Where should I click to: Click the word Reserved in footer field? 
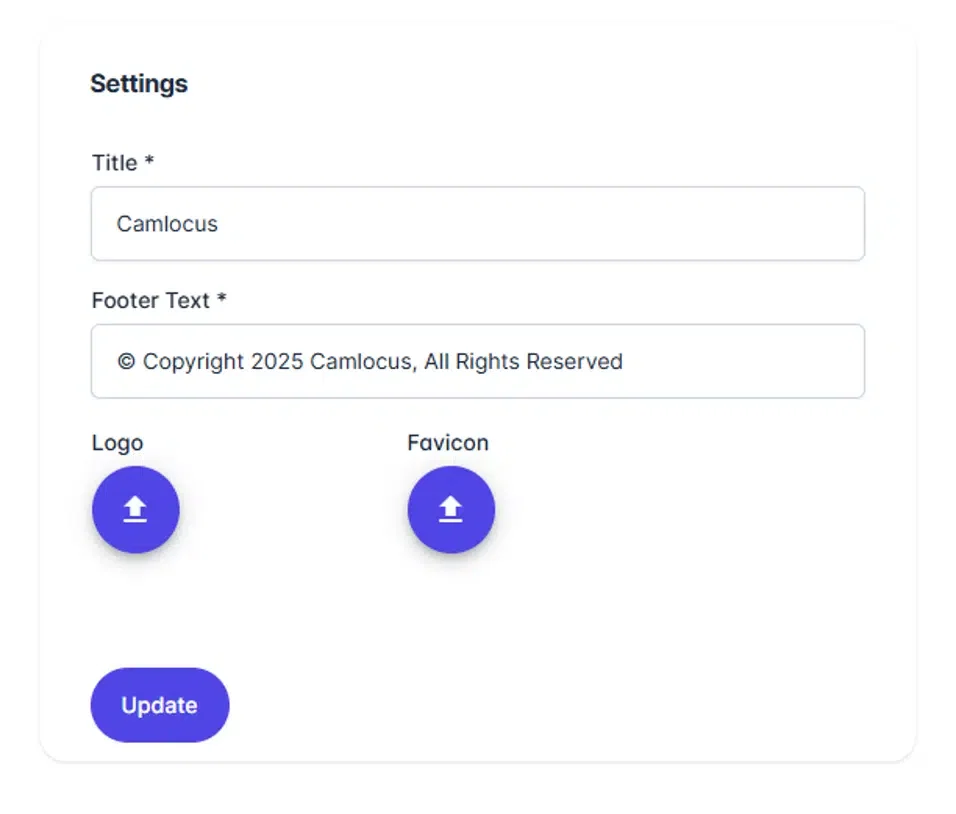(574, 362)
